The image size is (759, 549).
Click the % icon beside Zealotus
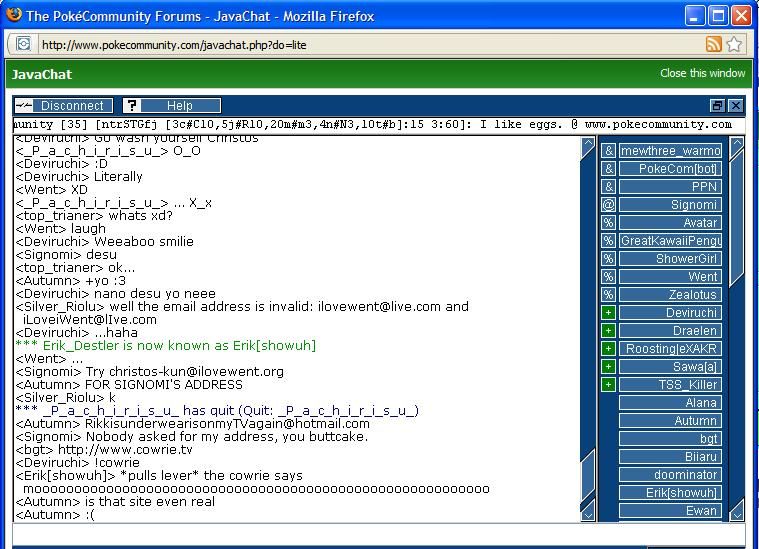tap(608, 294)
